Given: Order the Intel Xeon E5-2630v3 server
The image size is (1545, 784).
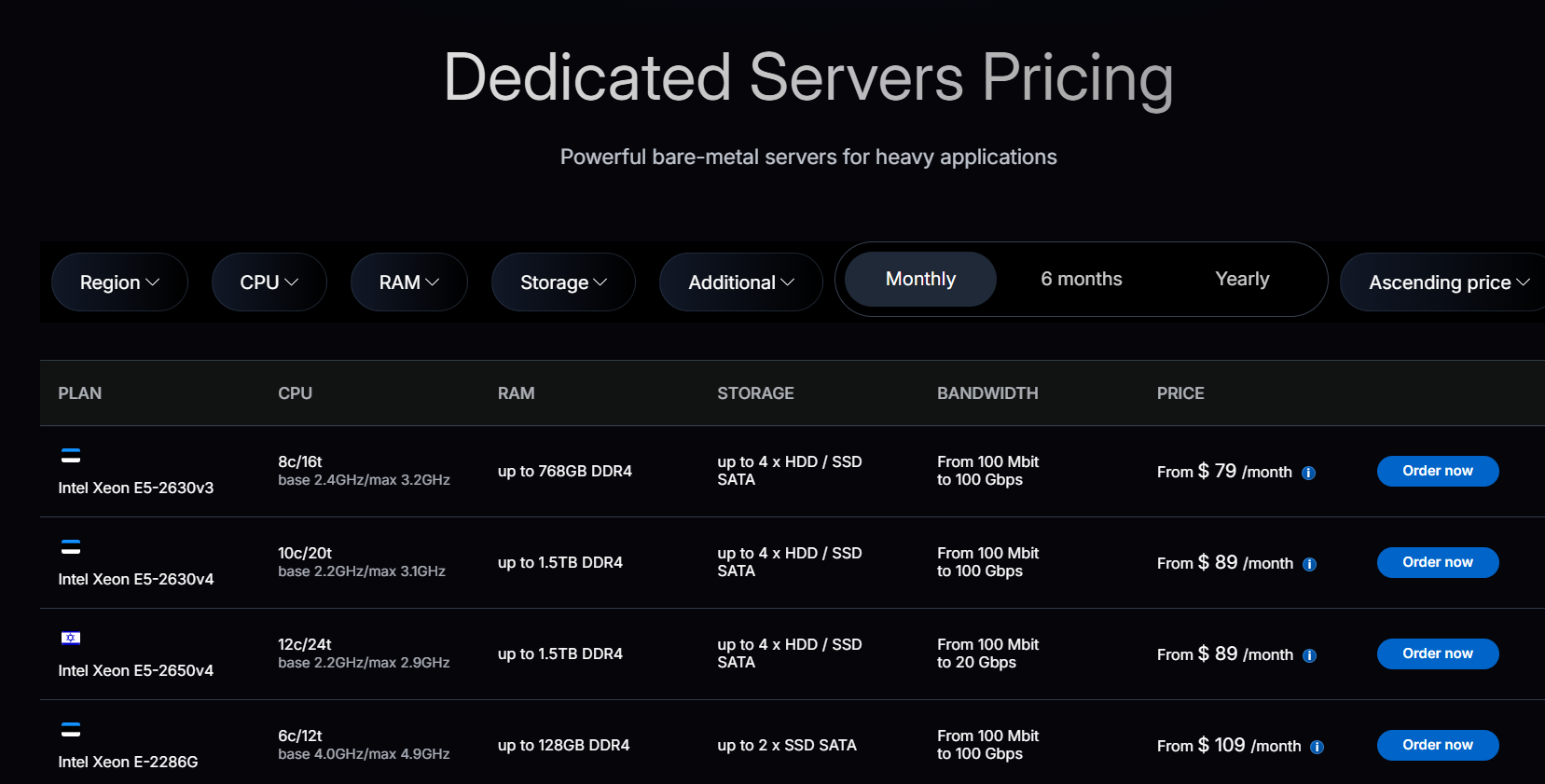Looking at the screenshot, I should coord(1438,471).
